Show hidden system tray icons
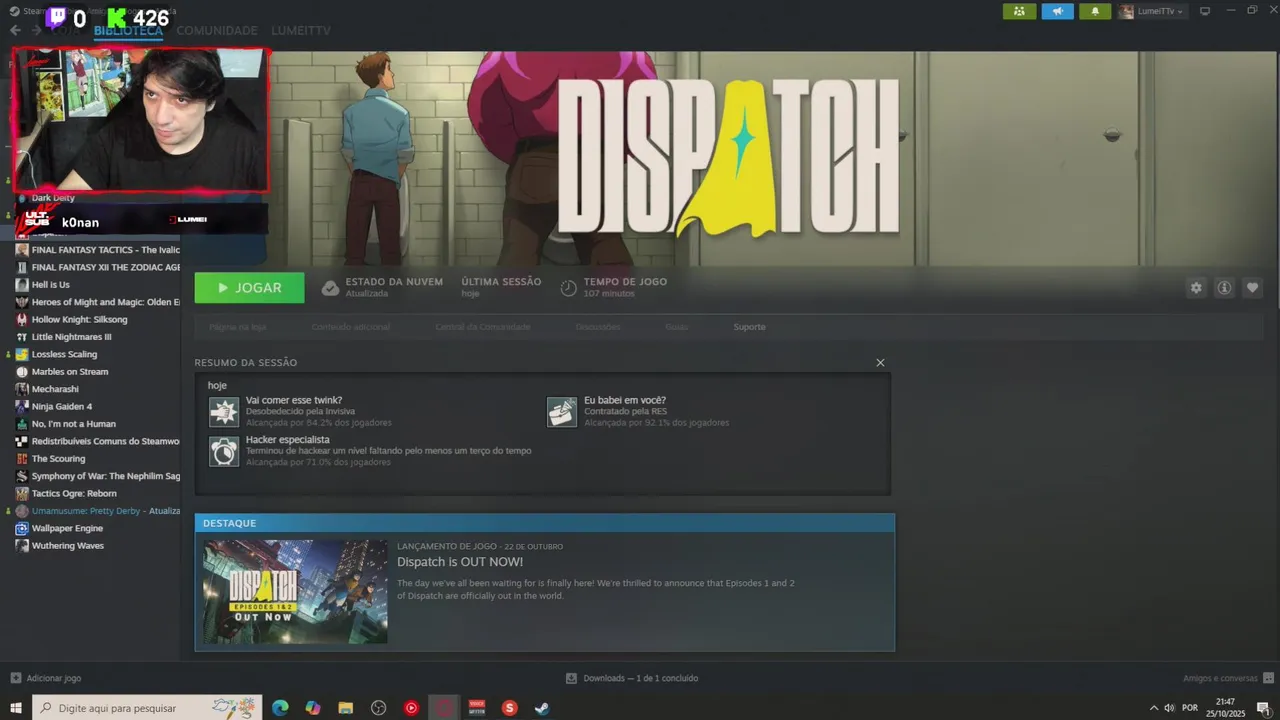1280x720 pixels. pos(1154,708)
